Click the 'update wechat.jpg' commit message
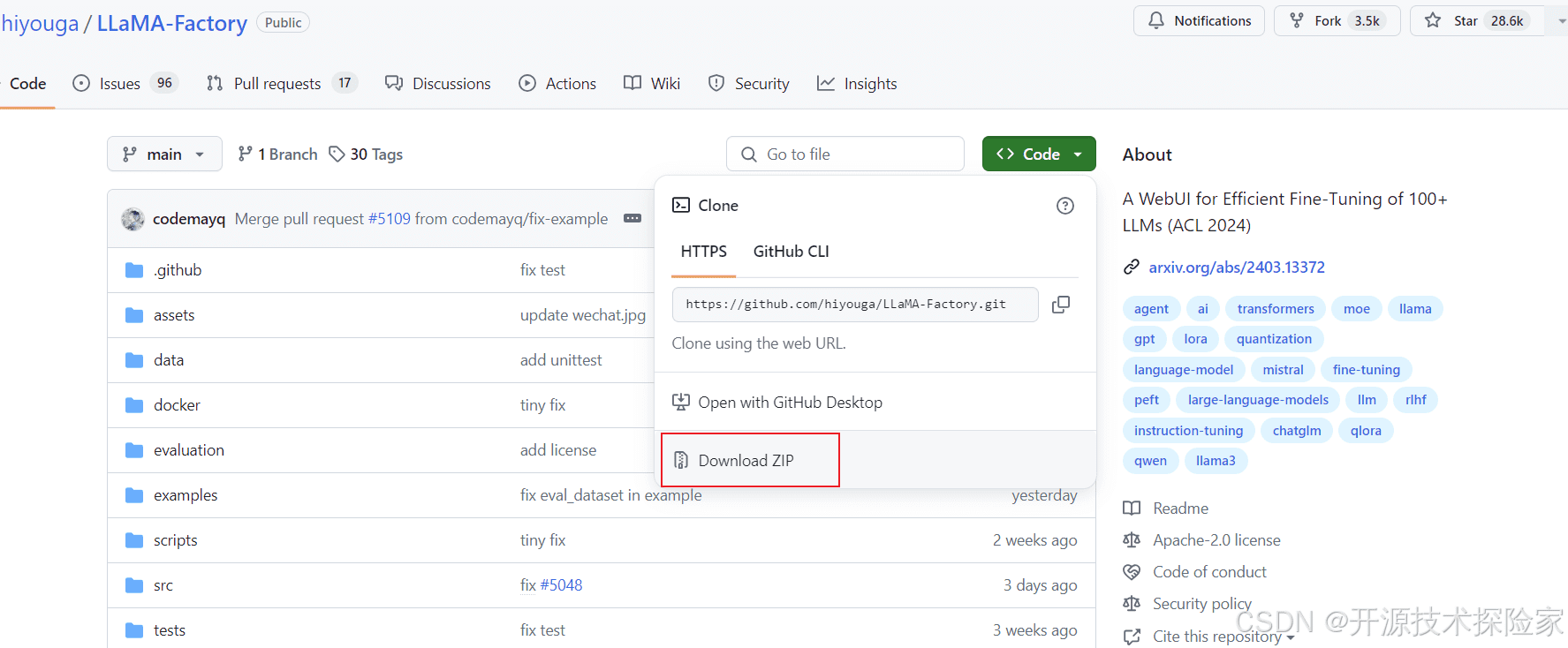The image size is (1568, 648). (583, 315)
